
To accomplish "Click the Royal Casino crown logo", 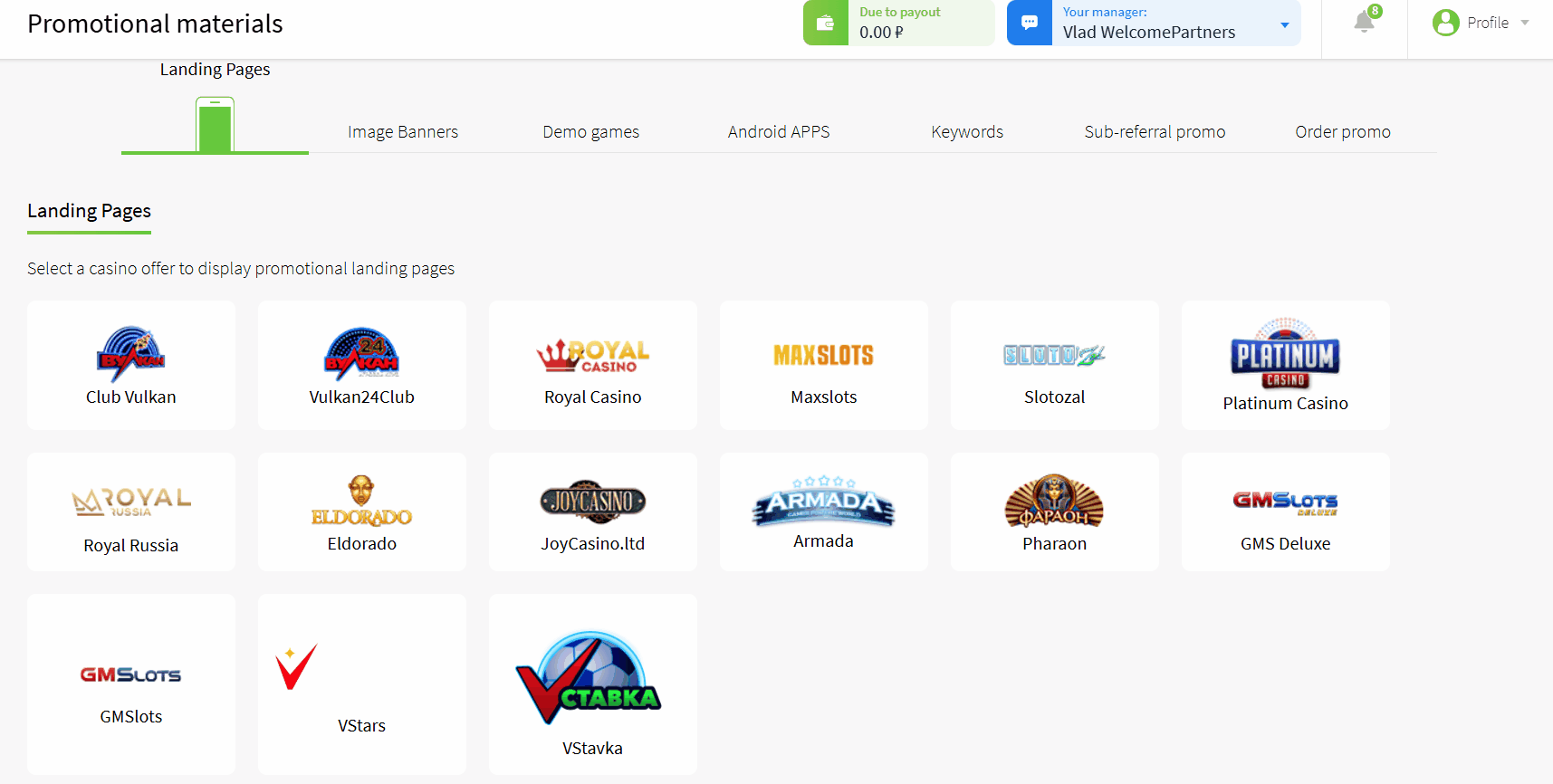I will pyautogui.click(x=593, y=356).
